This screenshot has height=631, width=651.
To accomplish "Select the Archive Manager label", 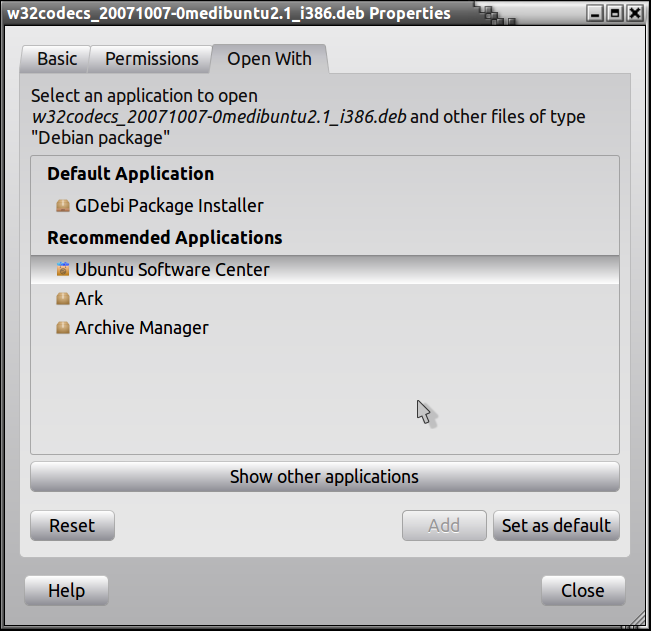I will coord(142,328).
